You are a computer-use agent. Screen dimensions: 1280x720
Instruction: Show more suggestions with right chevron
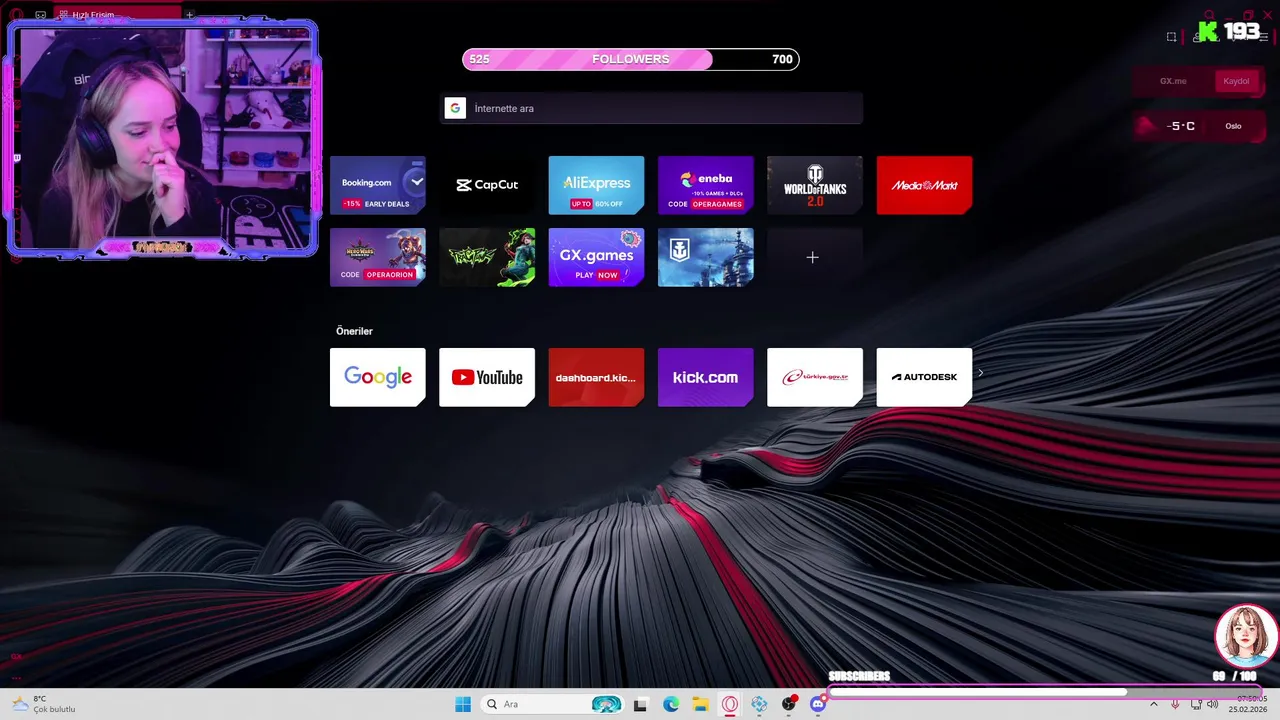[981, 373]
